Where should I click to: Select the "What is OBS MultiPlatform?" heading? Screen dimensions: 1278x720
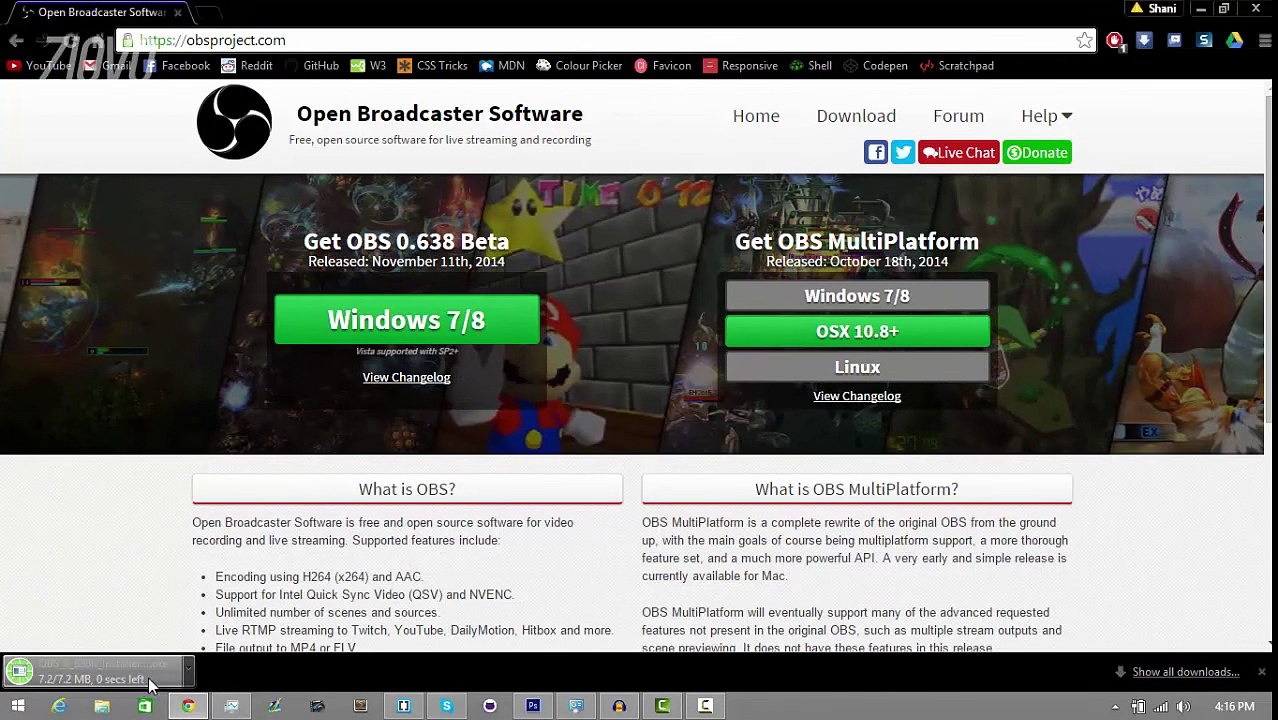[x=857, y=489]
